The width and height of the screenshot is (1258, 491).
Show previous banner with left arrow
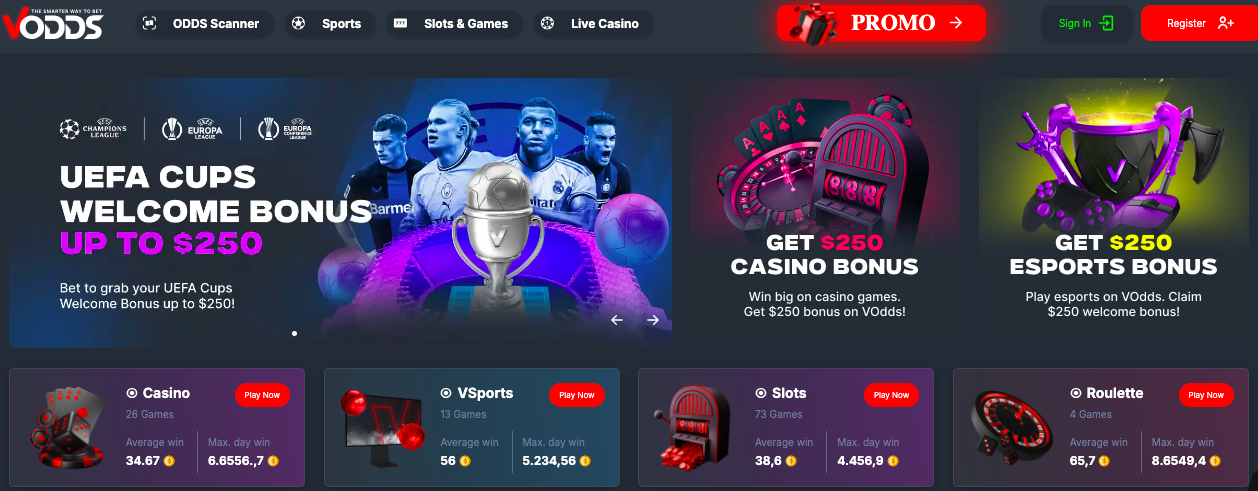pyautogui.click(x=617, y=320)
